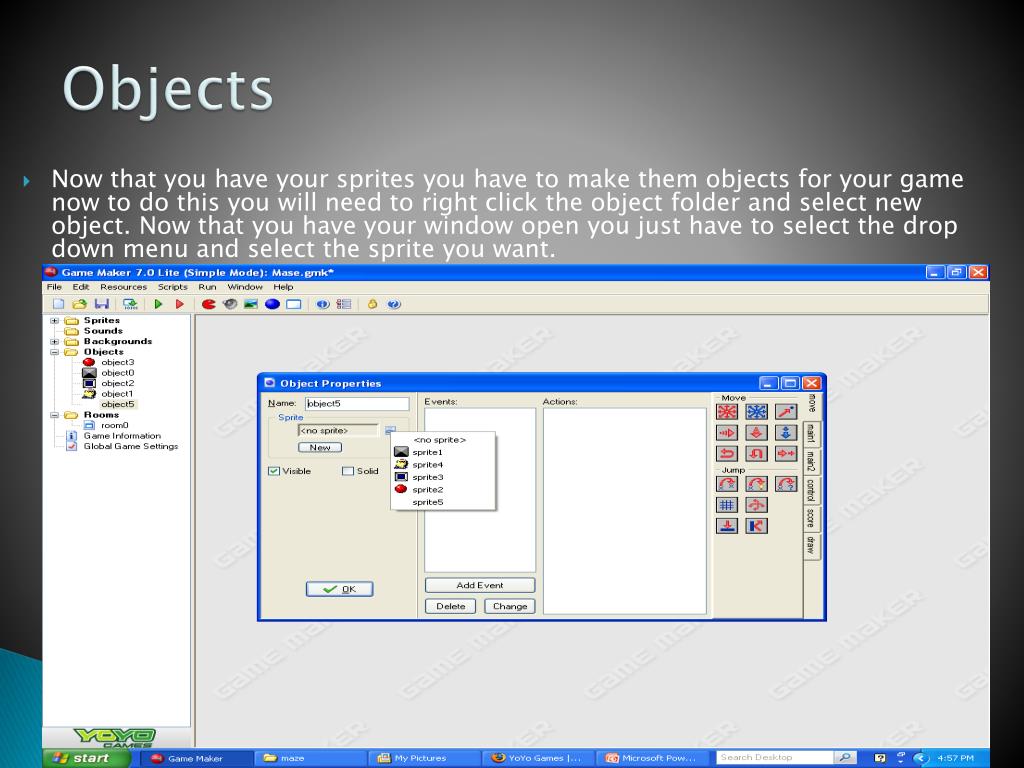
Task: Click the Delete event button
Action: [451, 606]
